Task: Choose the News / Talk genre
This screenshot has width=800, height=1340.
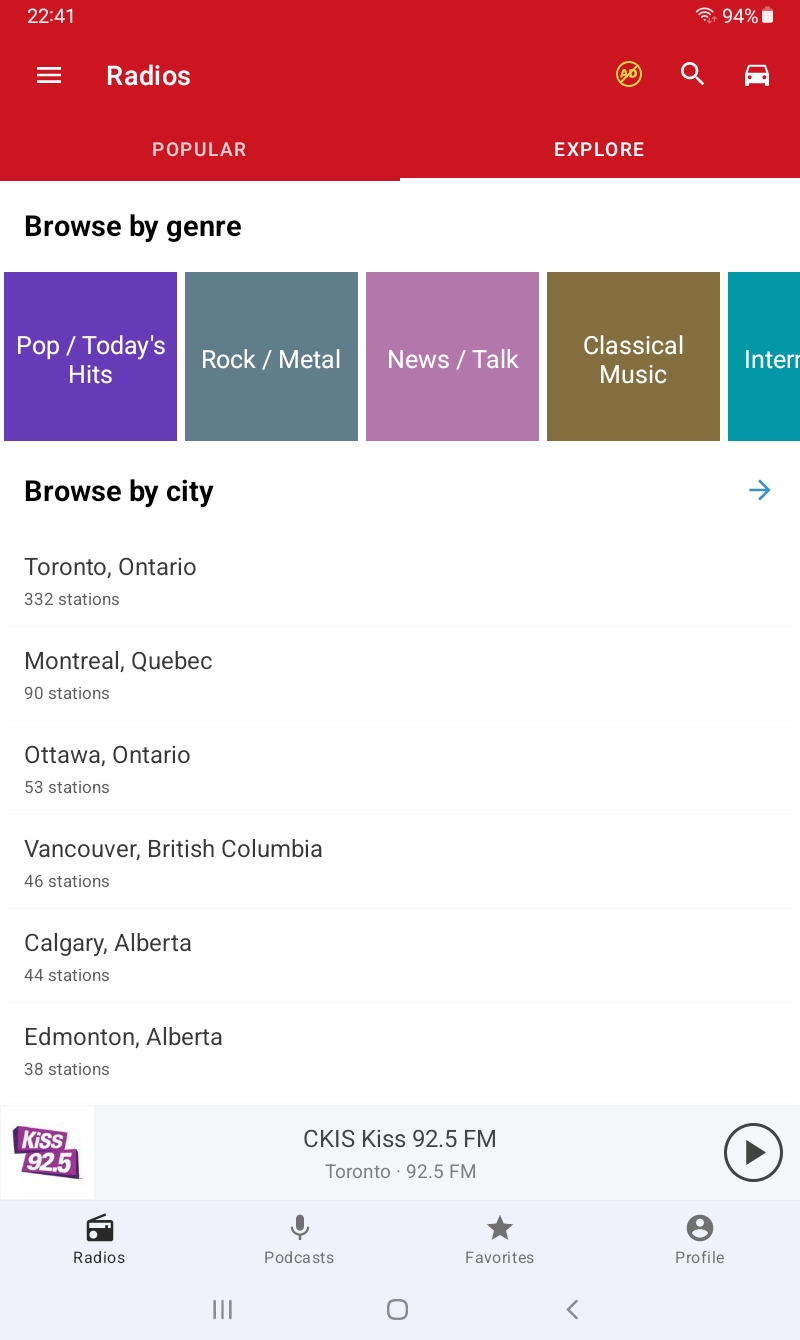Action: pyautogui.click(x=452, y=357)
